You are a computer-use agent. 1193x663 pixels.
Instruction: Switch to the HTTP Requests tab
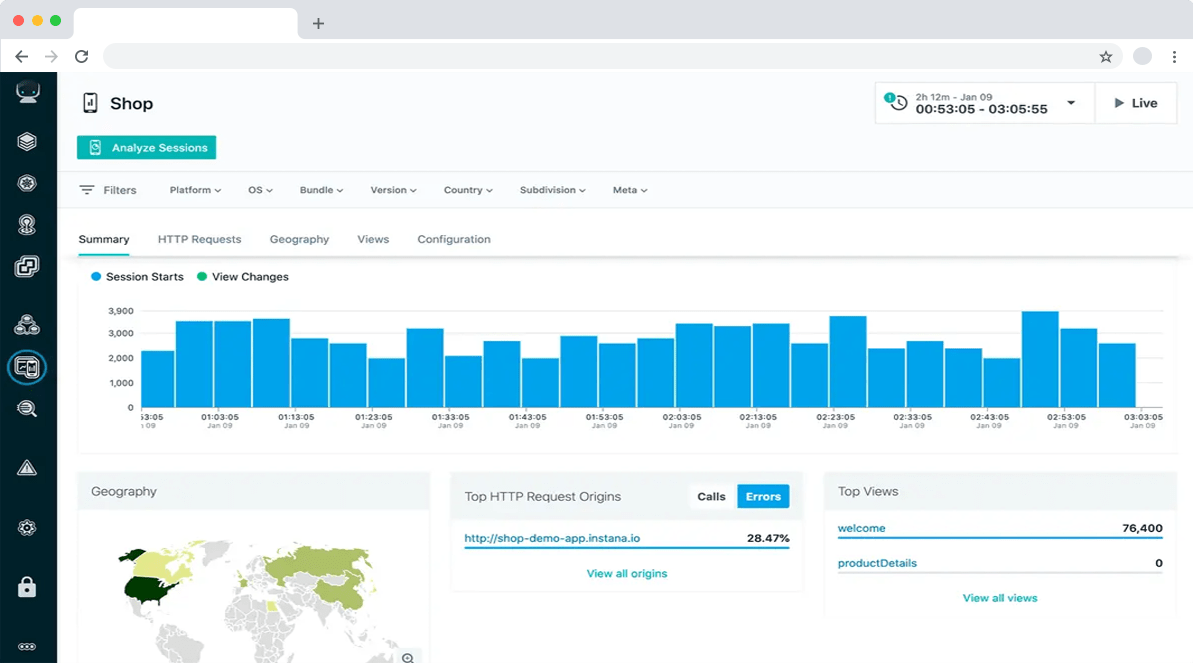click(x=199, y=240)
